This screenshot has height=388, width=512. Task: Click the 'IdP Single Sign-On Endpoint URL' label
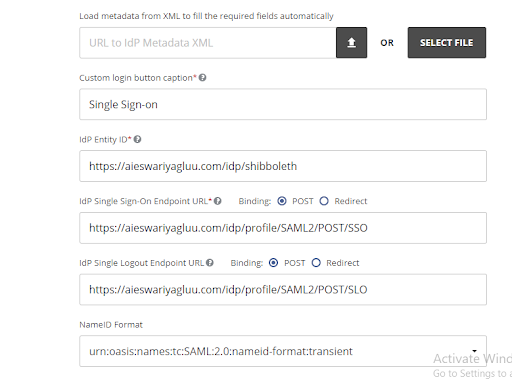pos(144,201)
